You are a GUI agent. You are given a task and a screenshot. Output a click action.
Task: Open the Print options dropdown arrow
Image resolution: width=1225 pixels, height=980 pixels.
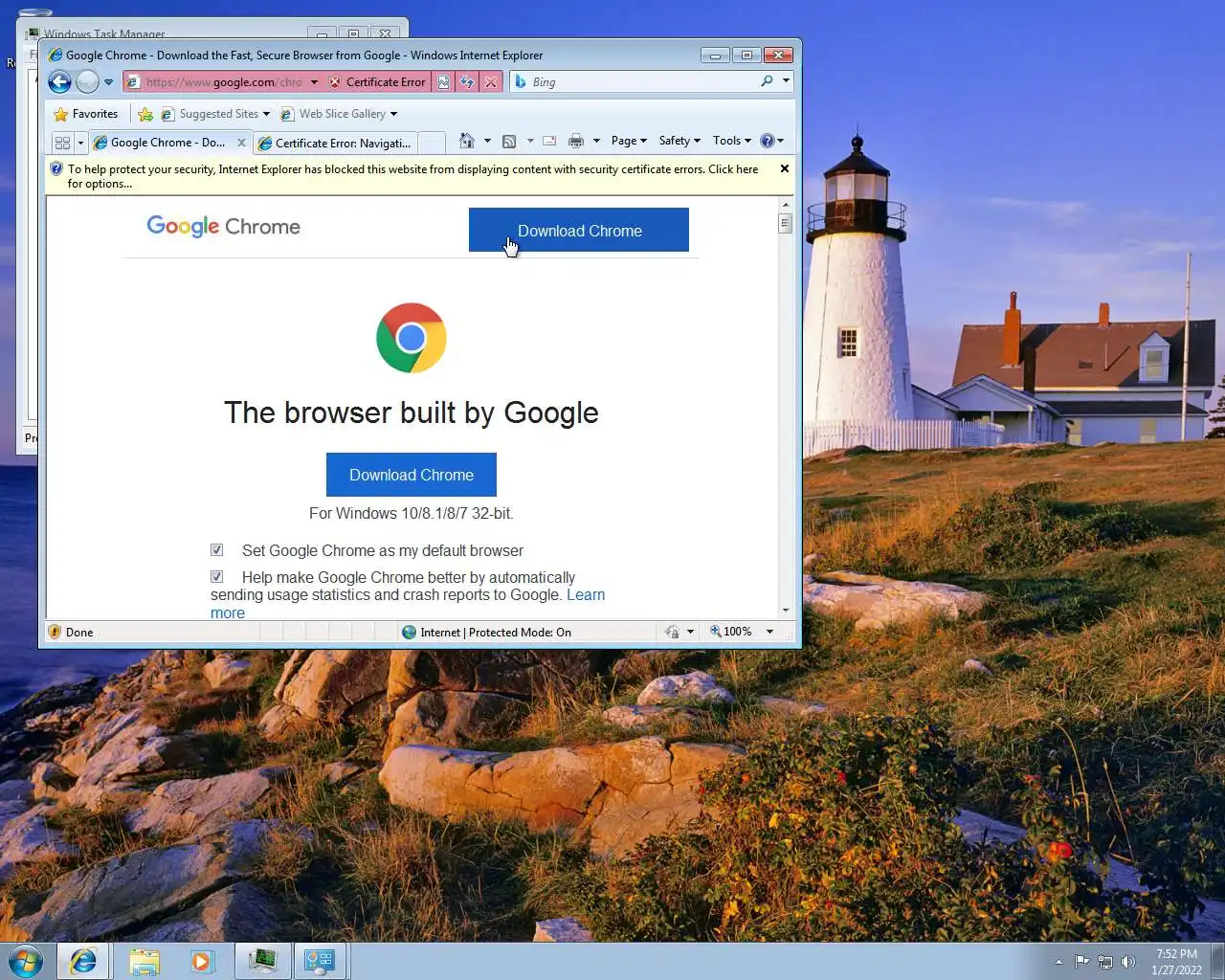pos(596,141)
